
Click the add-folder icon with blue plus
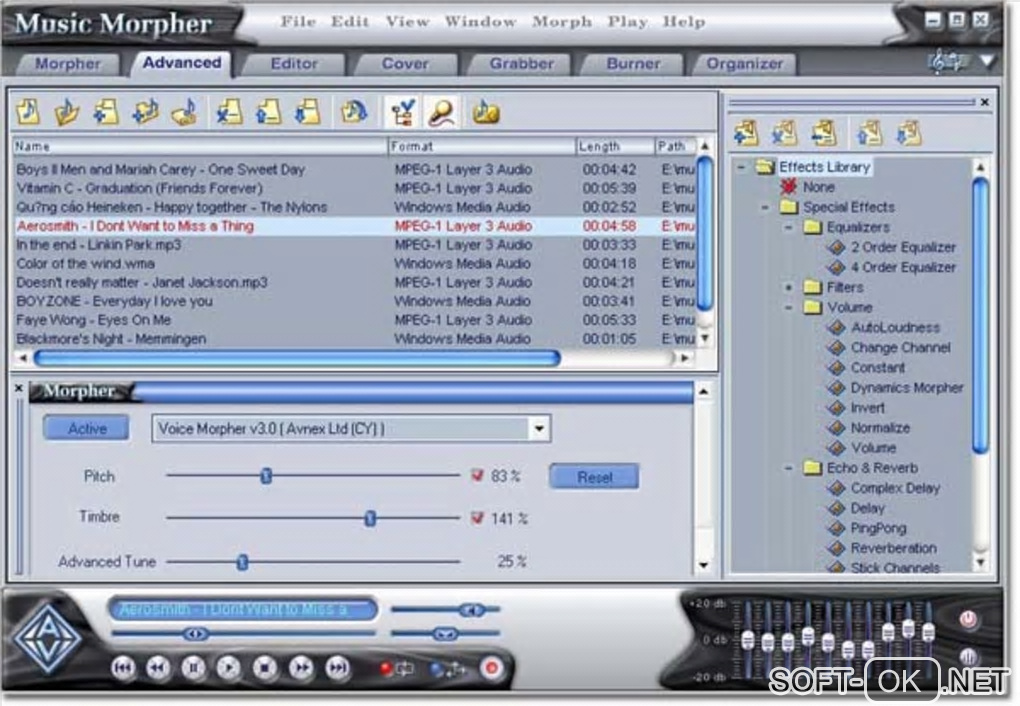coord(145,112)
